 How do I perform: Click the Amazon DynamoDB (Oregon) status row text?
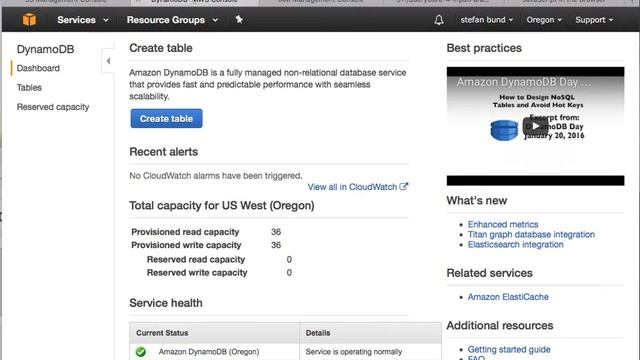pos(209,351)
